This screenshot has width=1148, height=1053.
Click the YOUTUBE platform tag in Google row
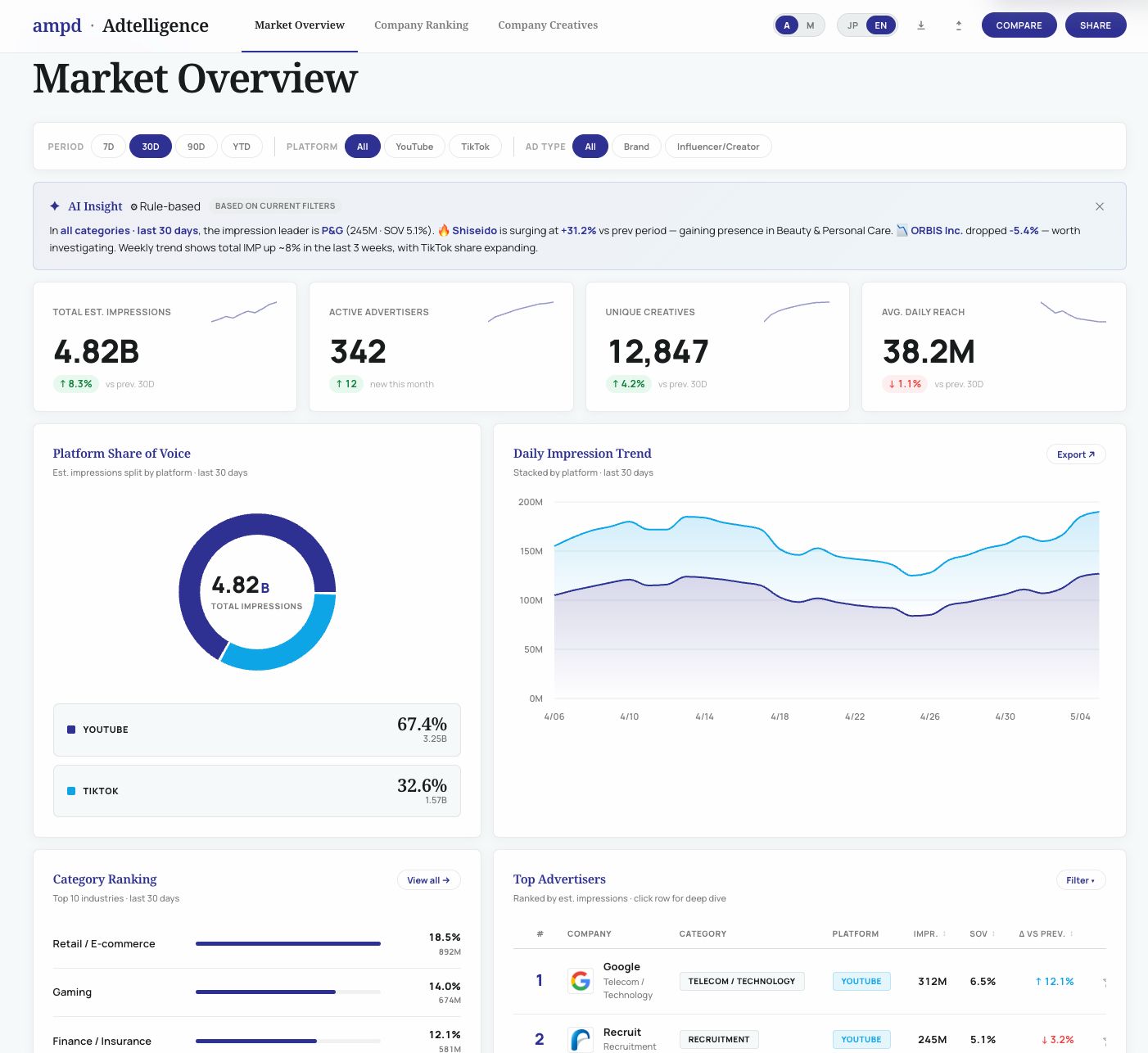tap(861, 981)
